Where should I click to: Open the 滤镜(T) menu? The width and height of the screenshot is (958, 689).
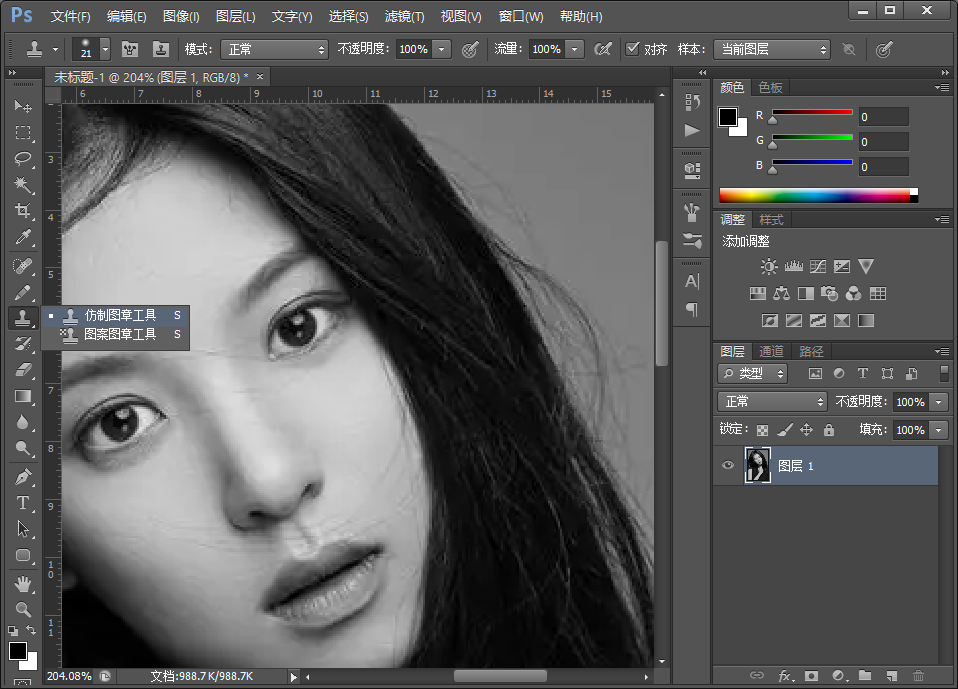pyautogui.click(x=404, y=16)
